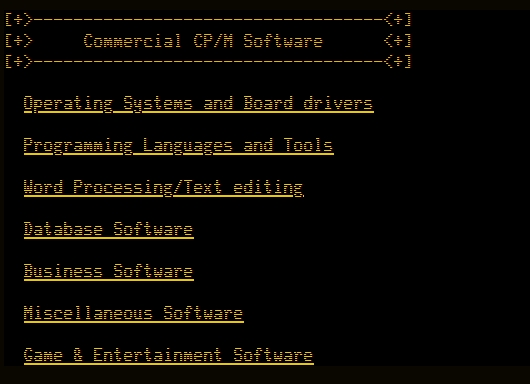This screenshot has height=384, width=530.
Task: Click the word 'drivers' in the first link
Action: coord(338,103)
